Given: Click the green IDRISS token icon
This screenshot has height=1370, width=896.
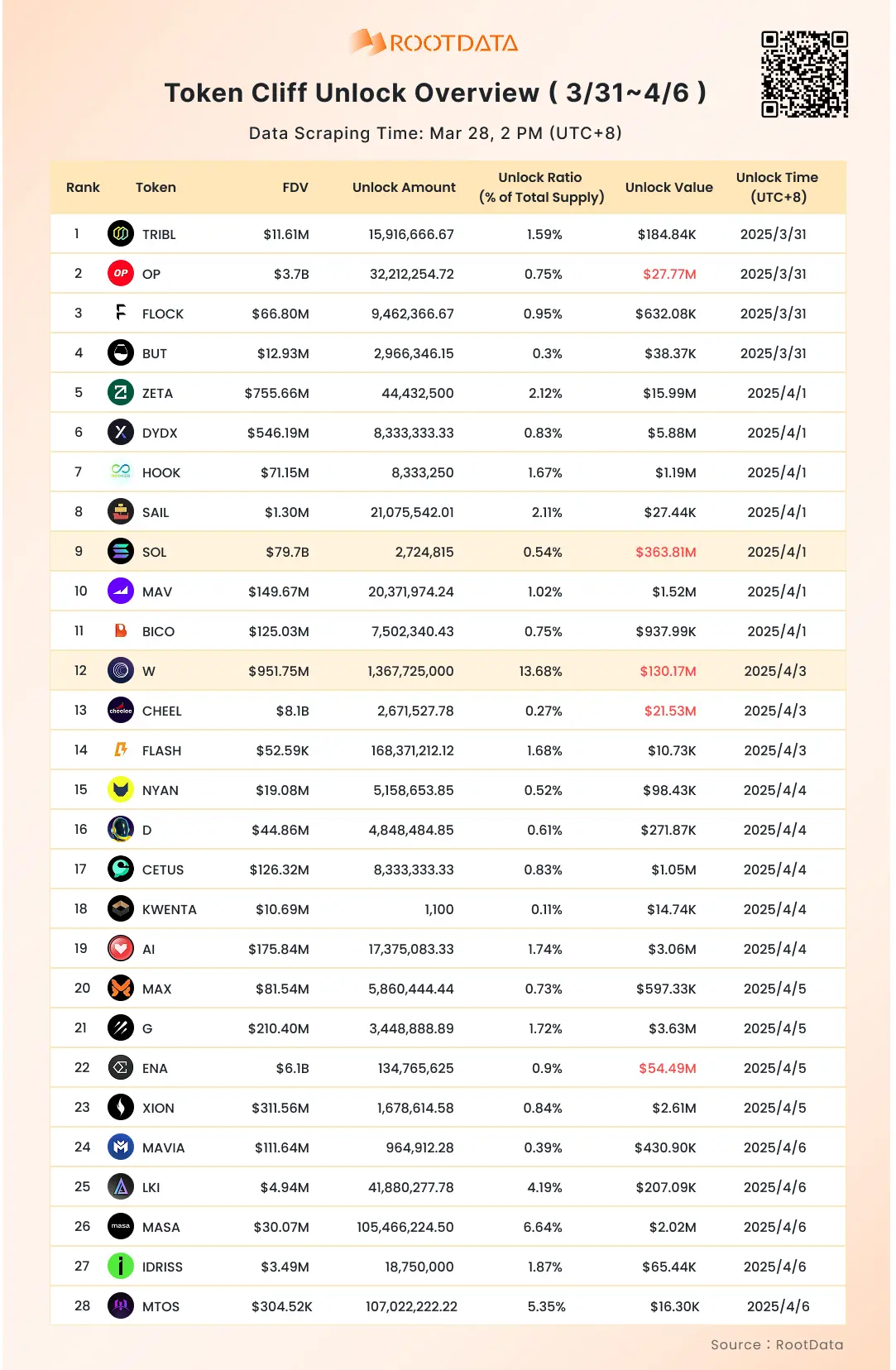Looking at the screenshot, I should pyautogui.click(x=121, y=1267).
